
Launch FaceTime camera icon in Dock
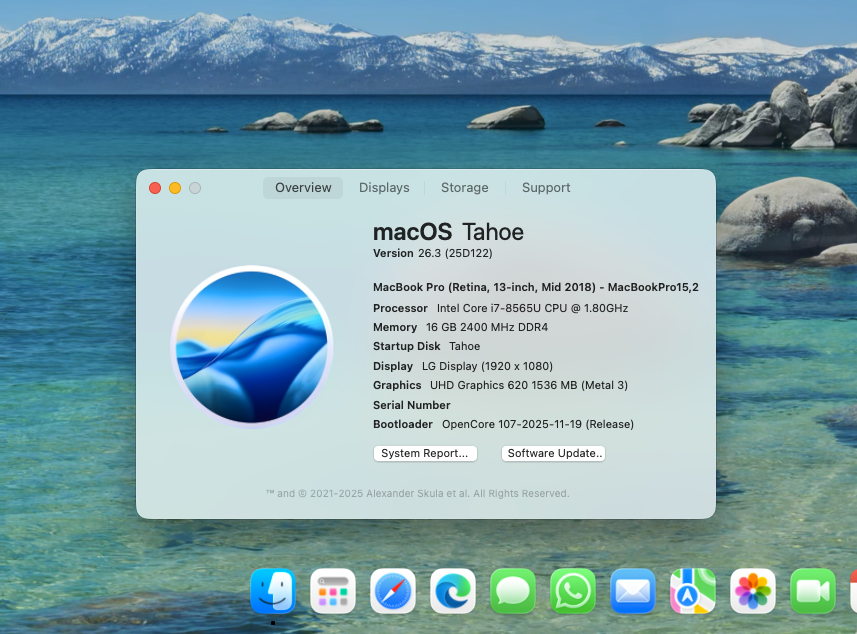click(813, 591)
